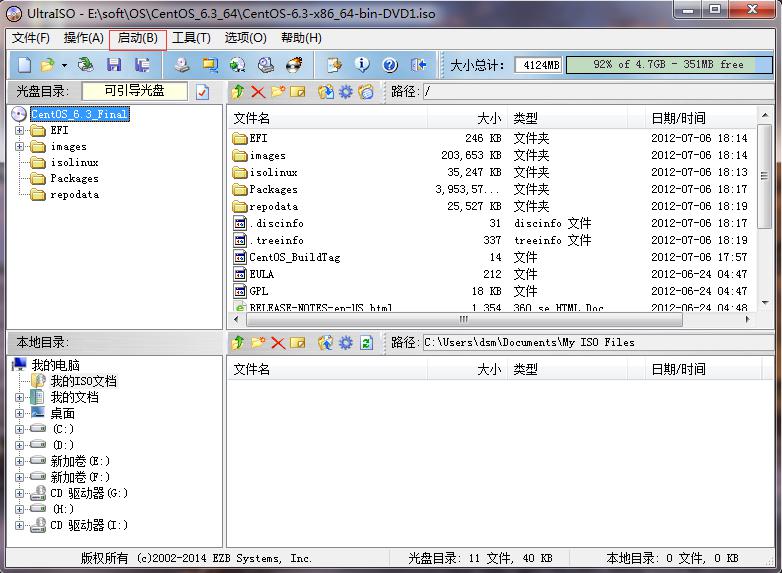Expand the images folder tree node
Image resolution: width=782 pixels, height=573 pixels.
(x=19, y=147)
